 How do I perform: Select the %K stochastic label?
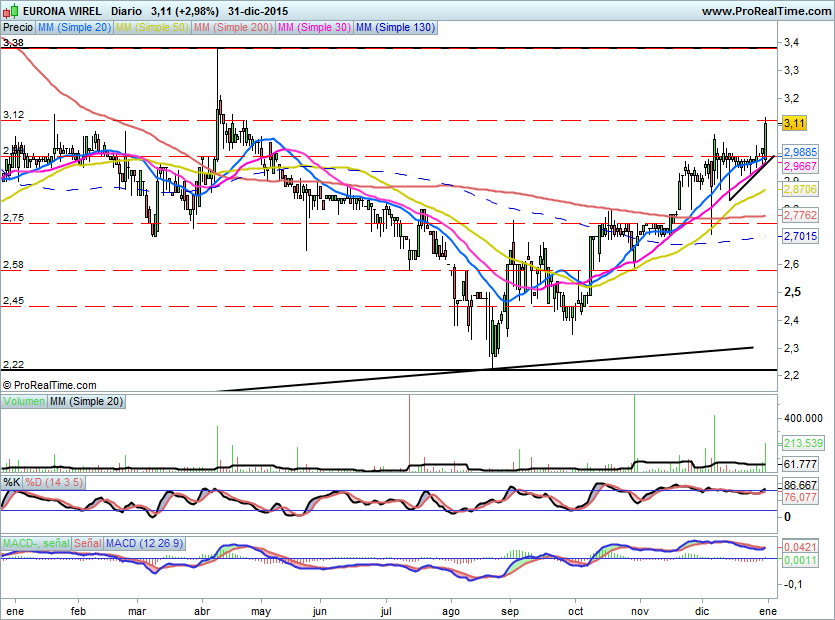12,482
